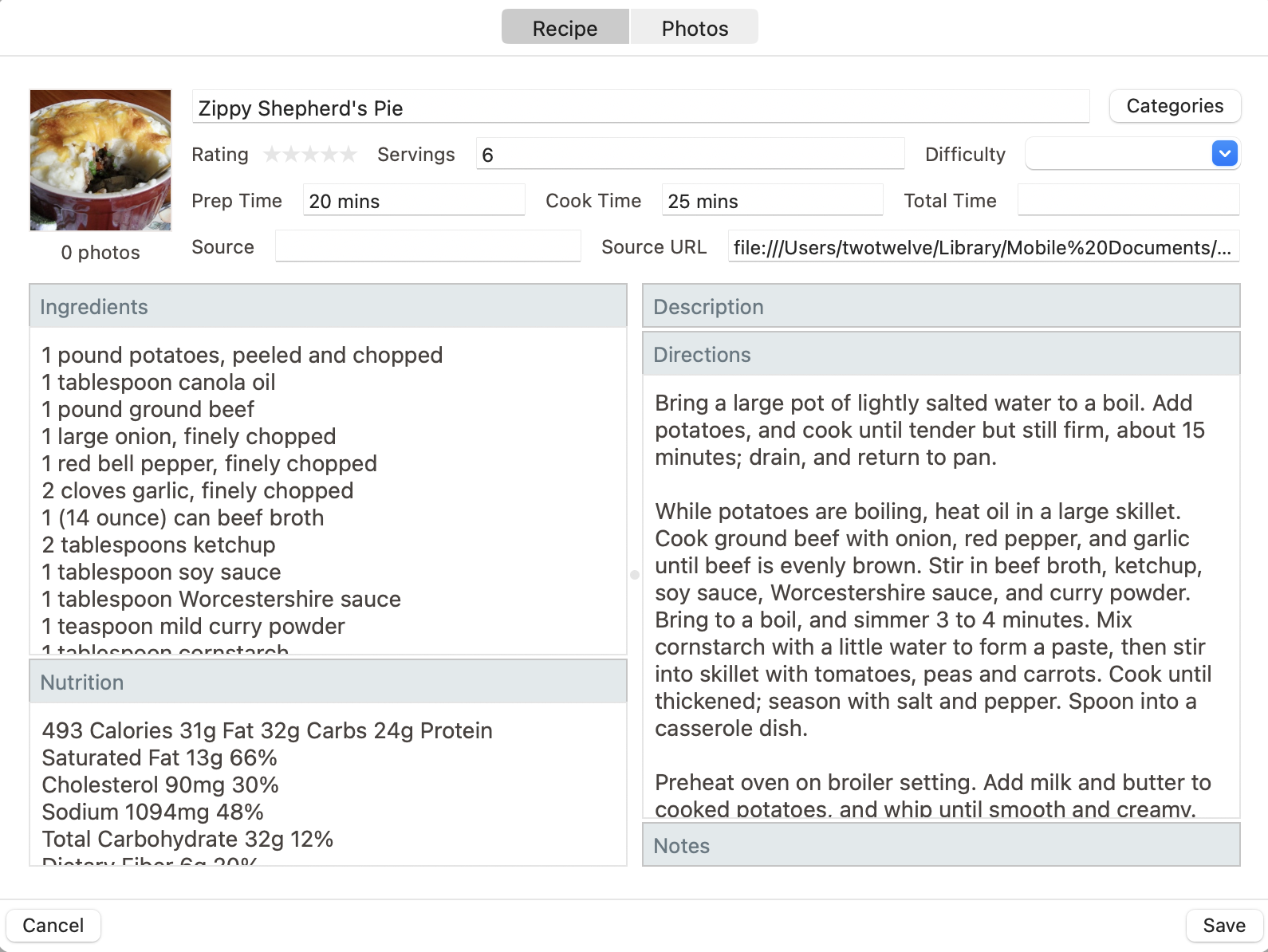The width and height of the screenshot is (1268, 952).
Task: Click the Source URL field
Action: tap(983, 247)
